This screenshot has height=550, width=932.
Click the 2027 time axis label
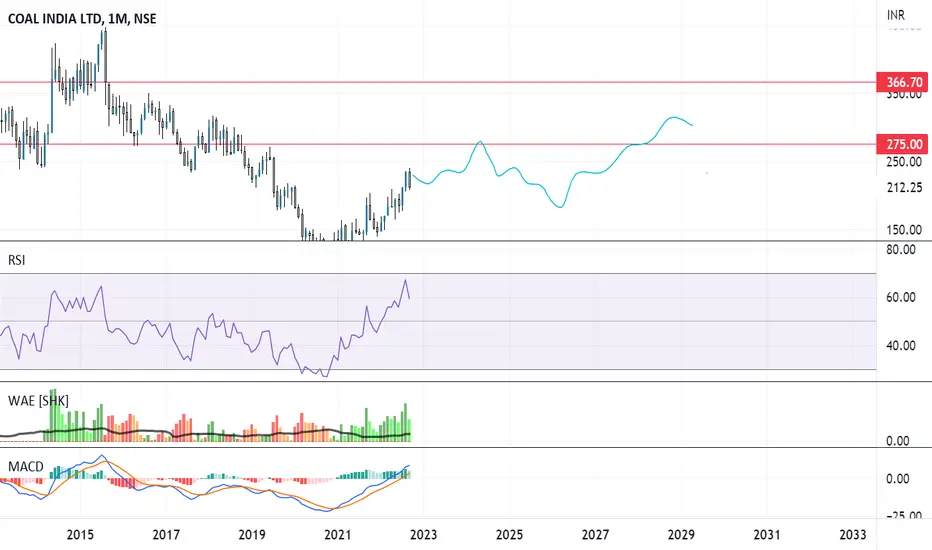click(595, 535)
